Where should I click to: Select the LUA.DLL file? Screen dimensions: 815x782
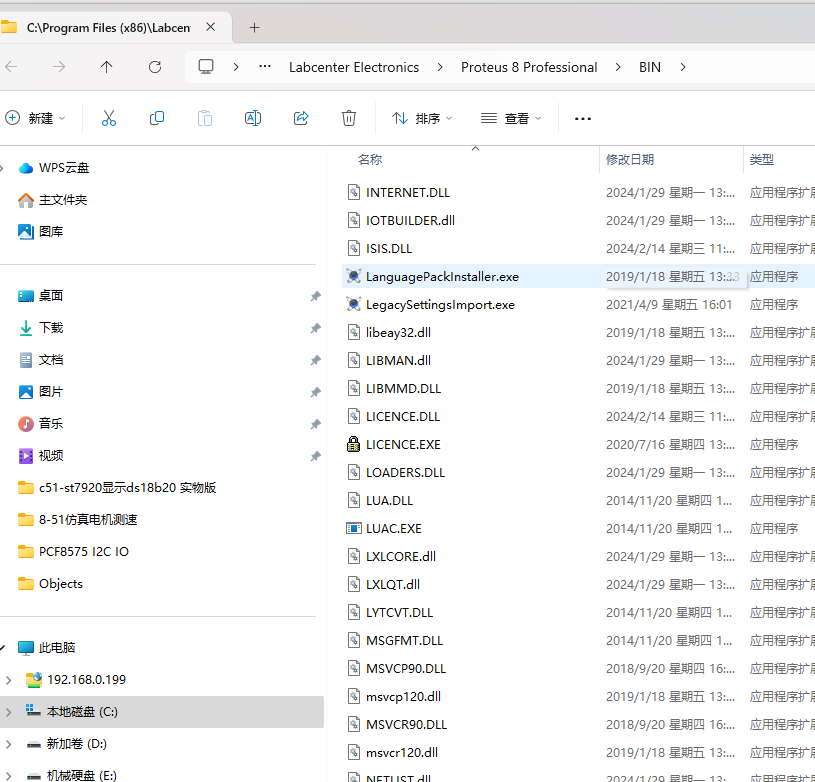[389, 501]
